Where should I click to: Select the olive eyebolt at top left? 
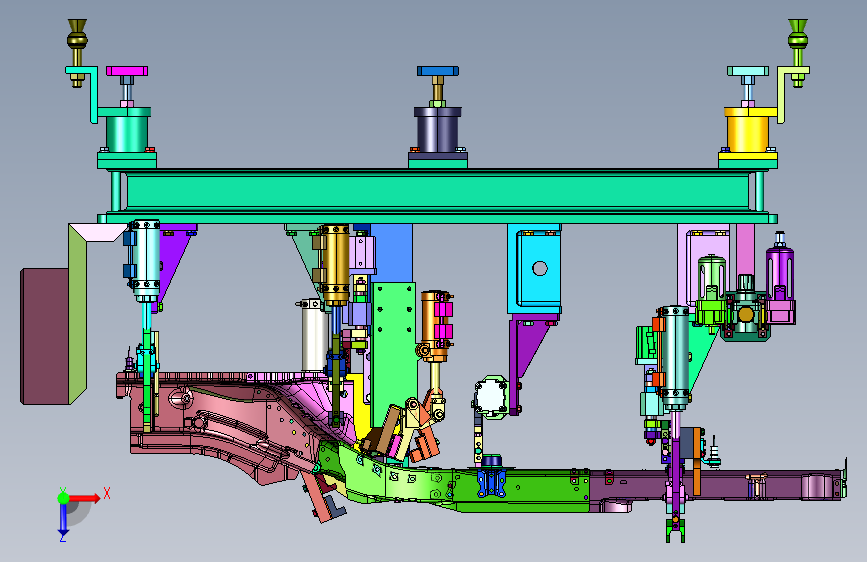click(x=77, y=53)
